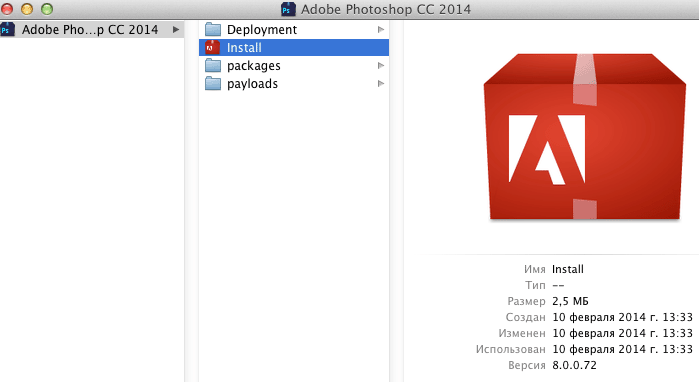Expand the payloads folder arrow
699x382 pixels.
pyautogui.click(x=381, y=83)
